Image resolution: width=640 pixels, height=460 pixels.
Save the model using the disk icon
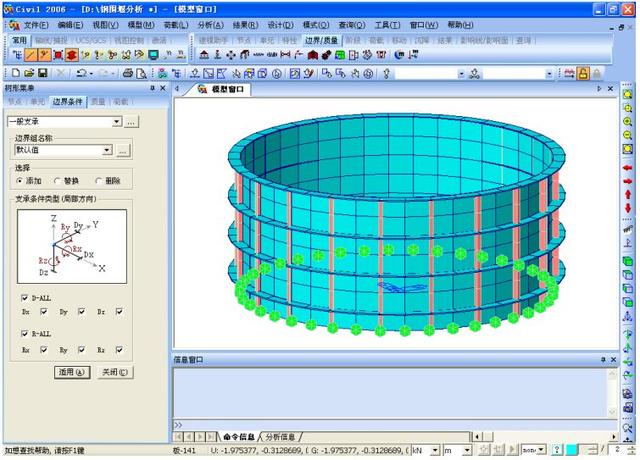42,74
